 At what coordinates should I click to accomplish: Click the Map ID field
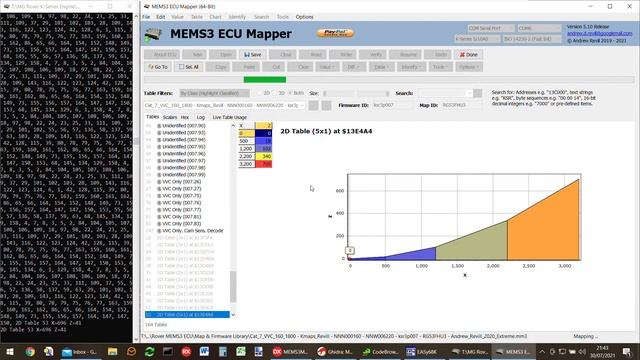(x=461, y=105)
